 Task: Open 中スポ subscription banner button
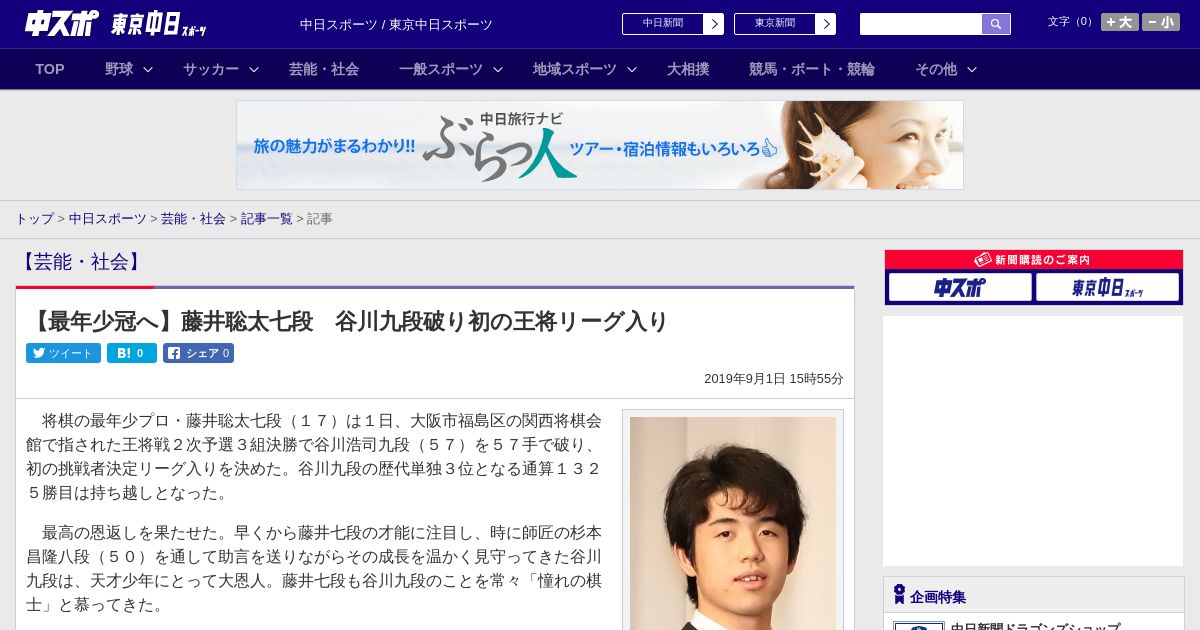click(x=960, y=288)
